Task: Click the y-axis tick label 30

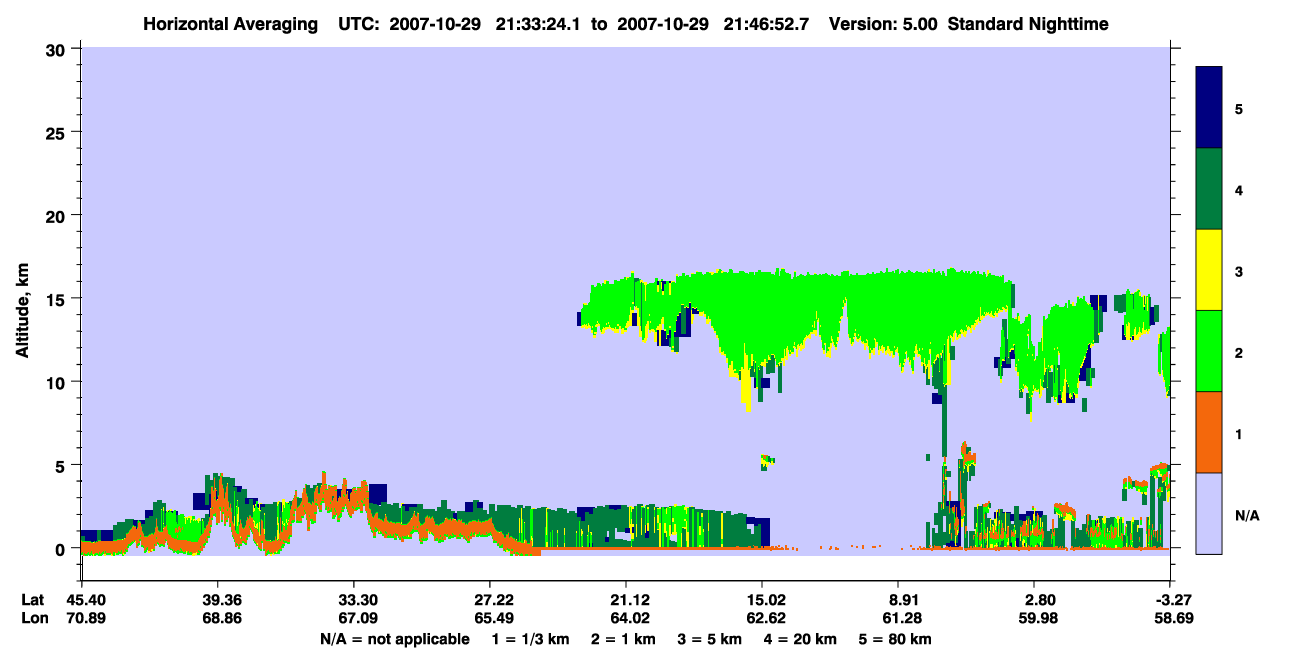Action: point(58,49)
